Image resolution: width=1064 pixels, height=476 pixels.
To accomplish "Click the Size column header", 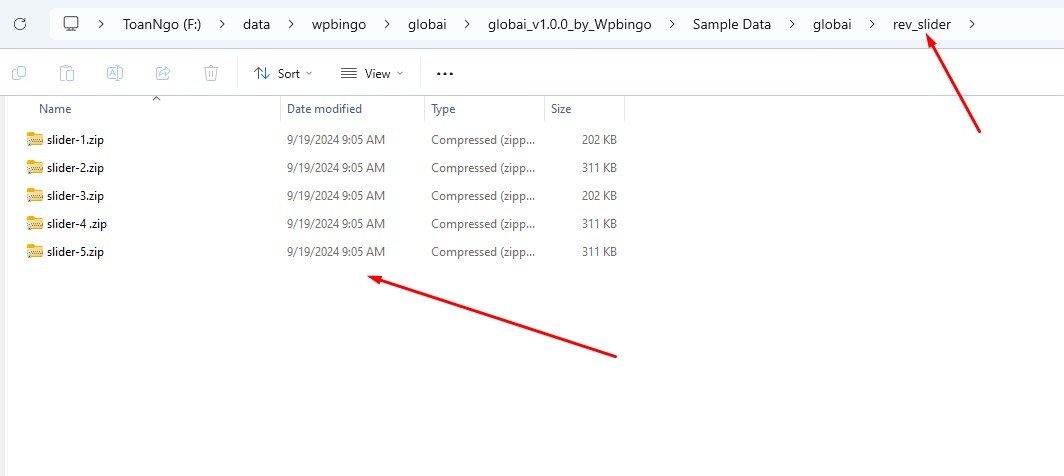I will tap(561, 108).
